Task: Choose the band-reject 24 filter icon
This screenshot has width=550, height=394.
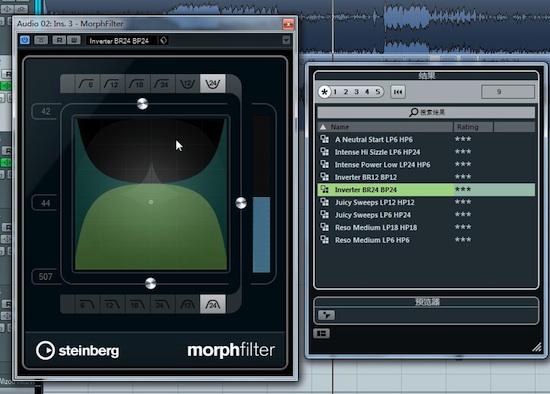Action: [213, 84]
